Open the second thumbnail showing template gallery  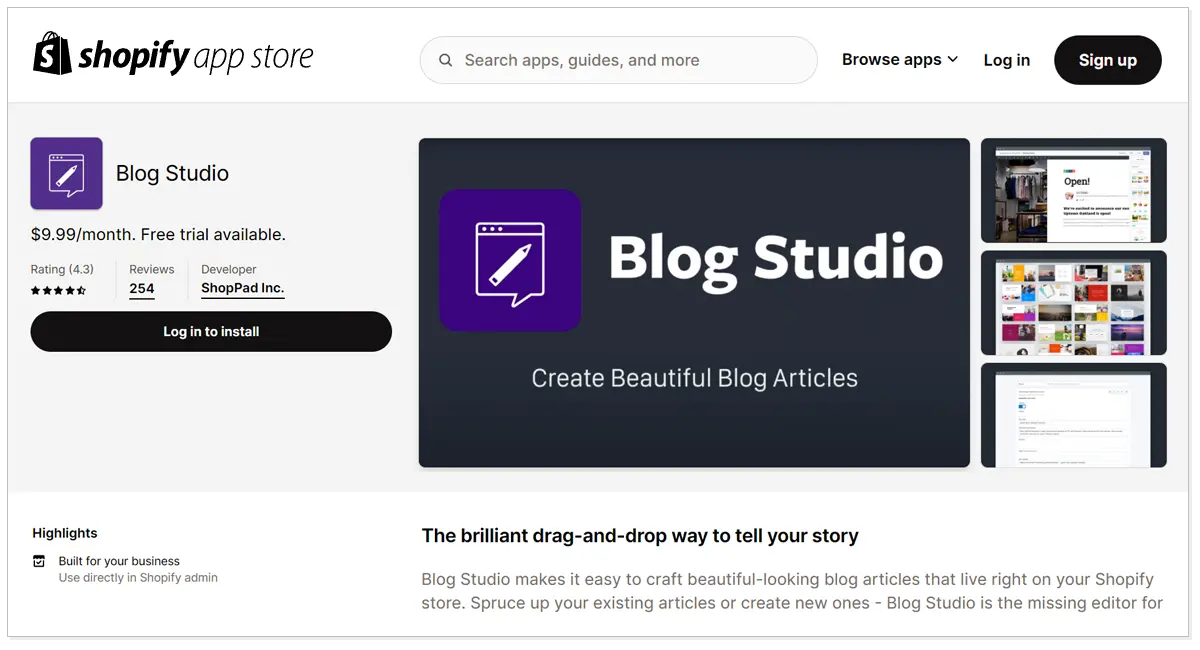(x=1073, y=303)
